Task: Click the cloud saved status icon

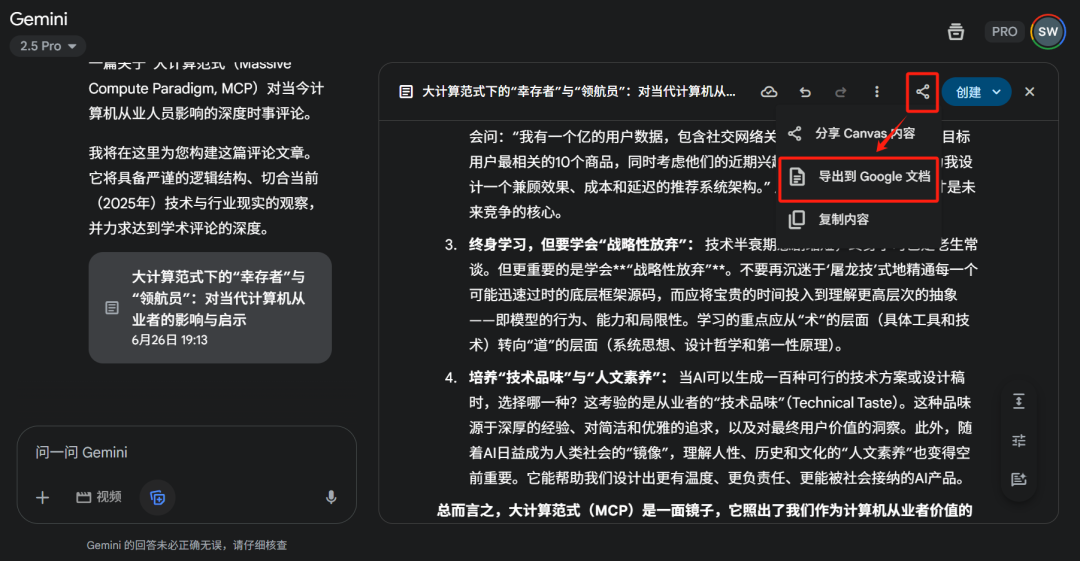Action: (x=769, y=92)
